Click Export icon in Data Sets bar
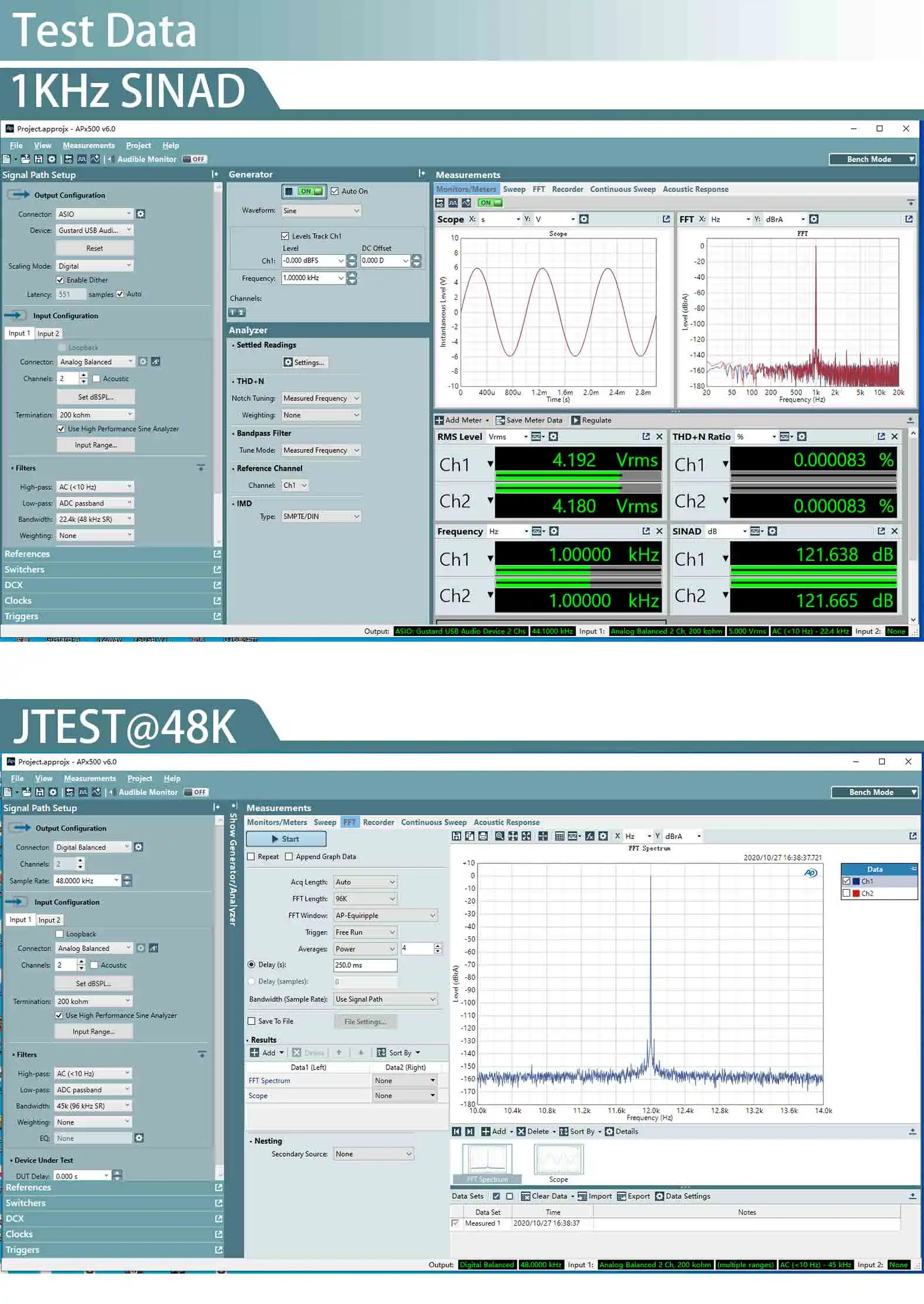 621,1196
